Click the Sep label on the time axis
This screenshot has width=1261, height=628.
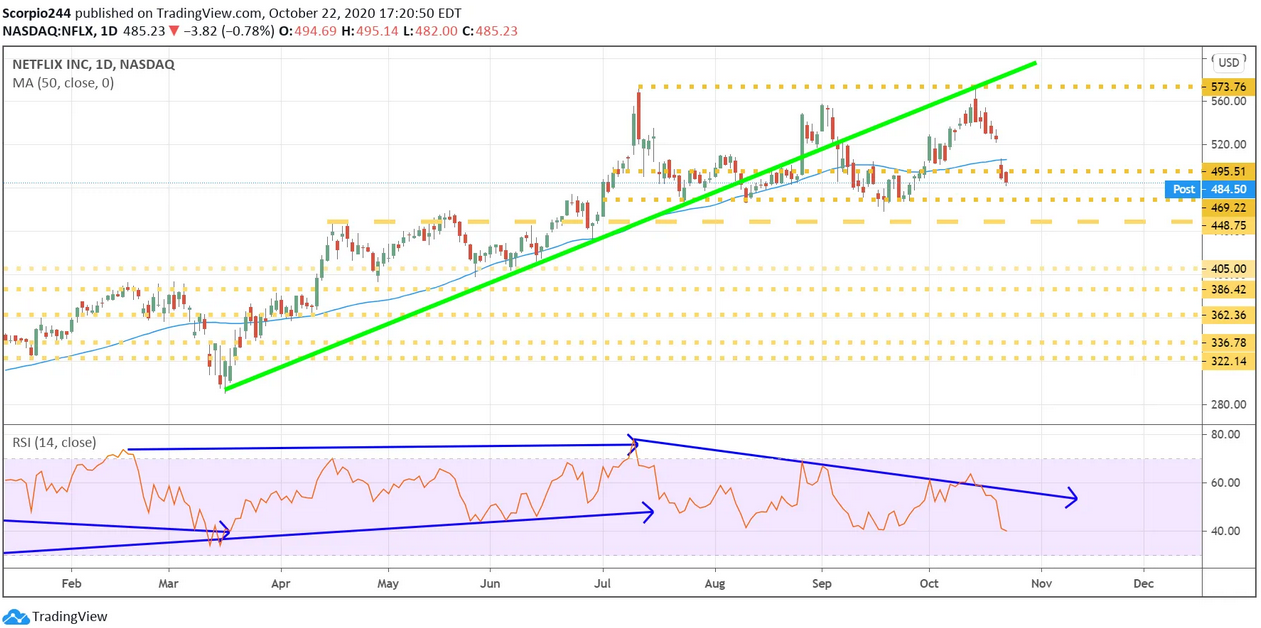click(x=822, y=582)
